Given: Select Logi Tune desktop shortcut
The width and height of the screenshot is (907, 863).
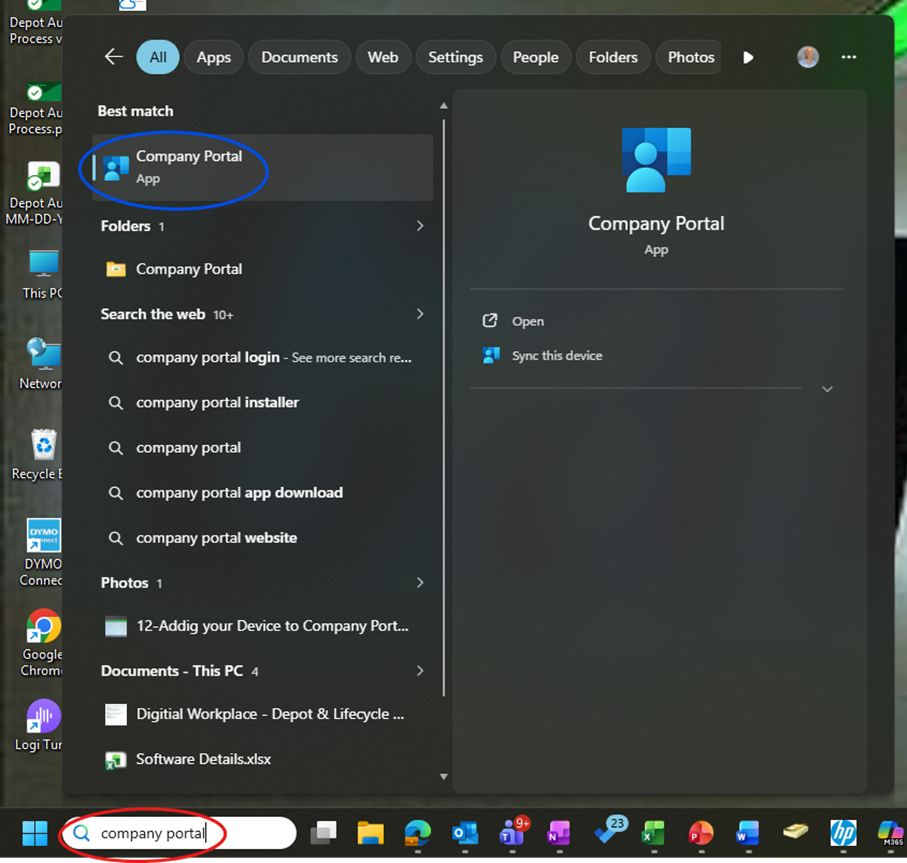Looking at the screenshot, I should 40,725.
